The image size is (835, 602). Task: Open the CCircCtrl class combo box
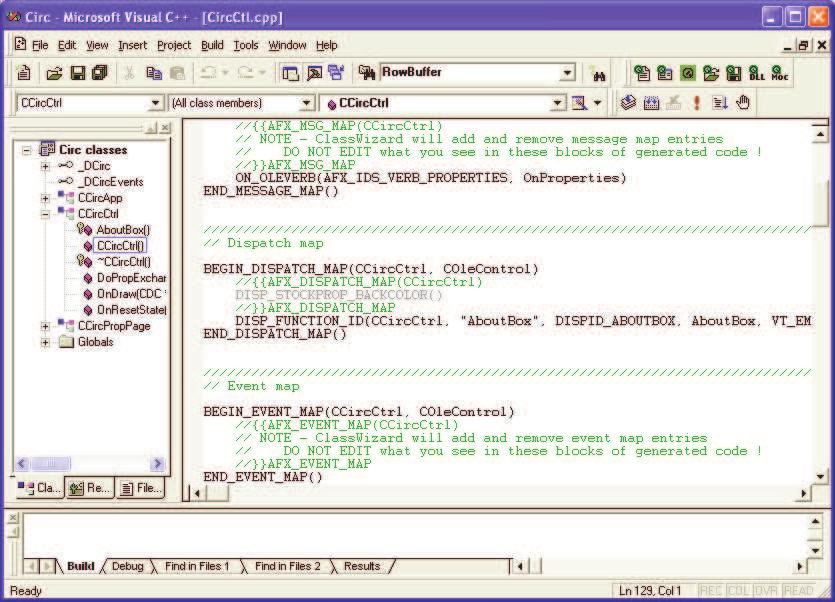(154, 103)
